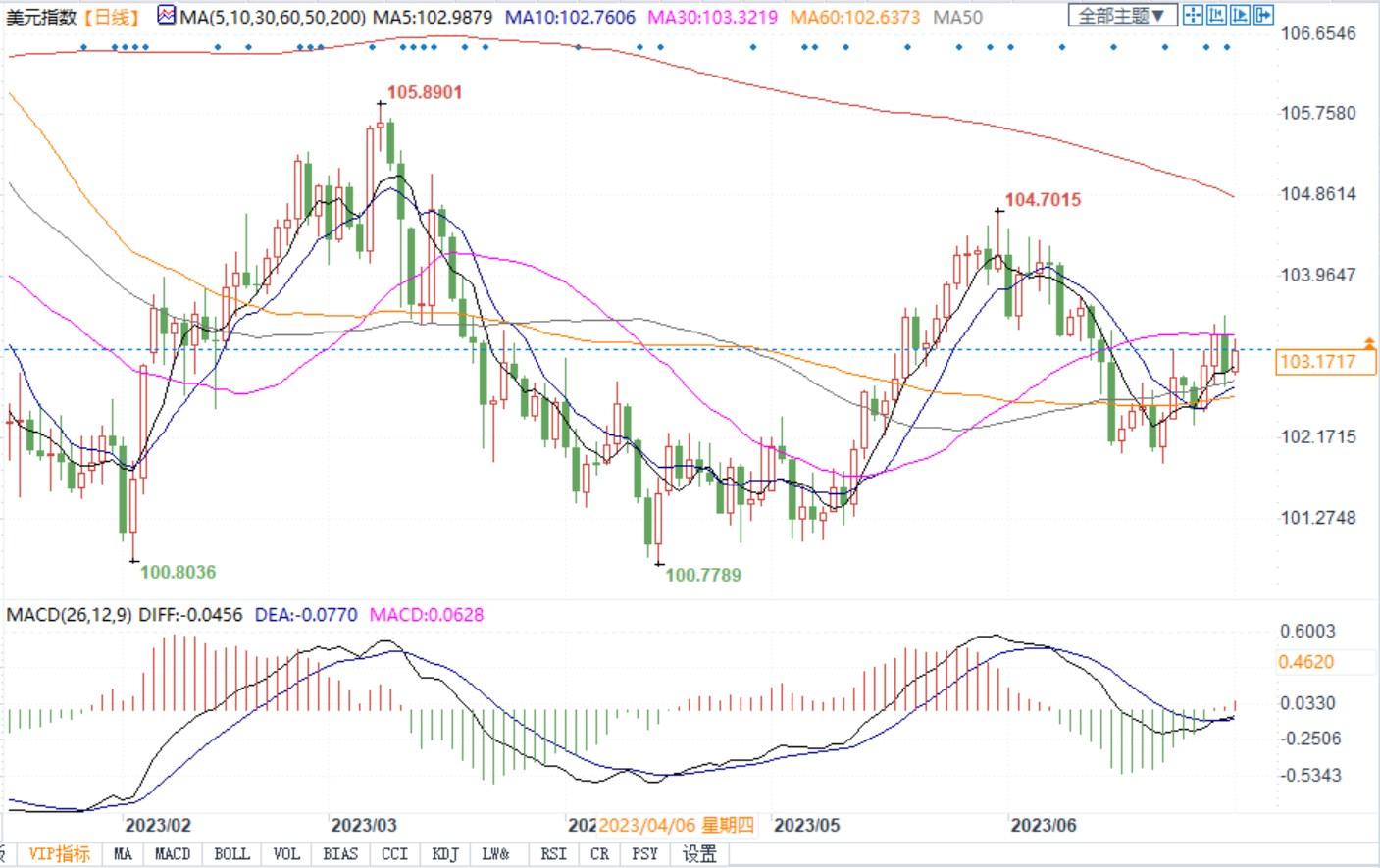Click the 100.7789 low price label

703,575
